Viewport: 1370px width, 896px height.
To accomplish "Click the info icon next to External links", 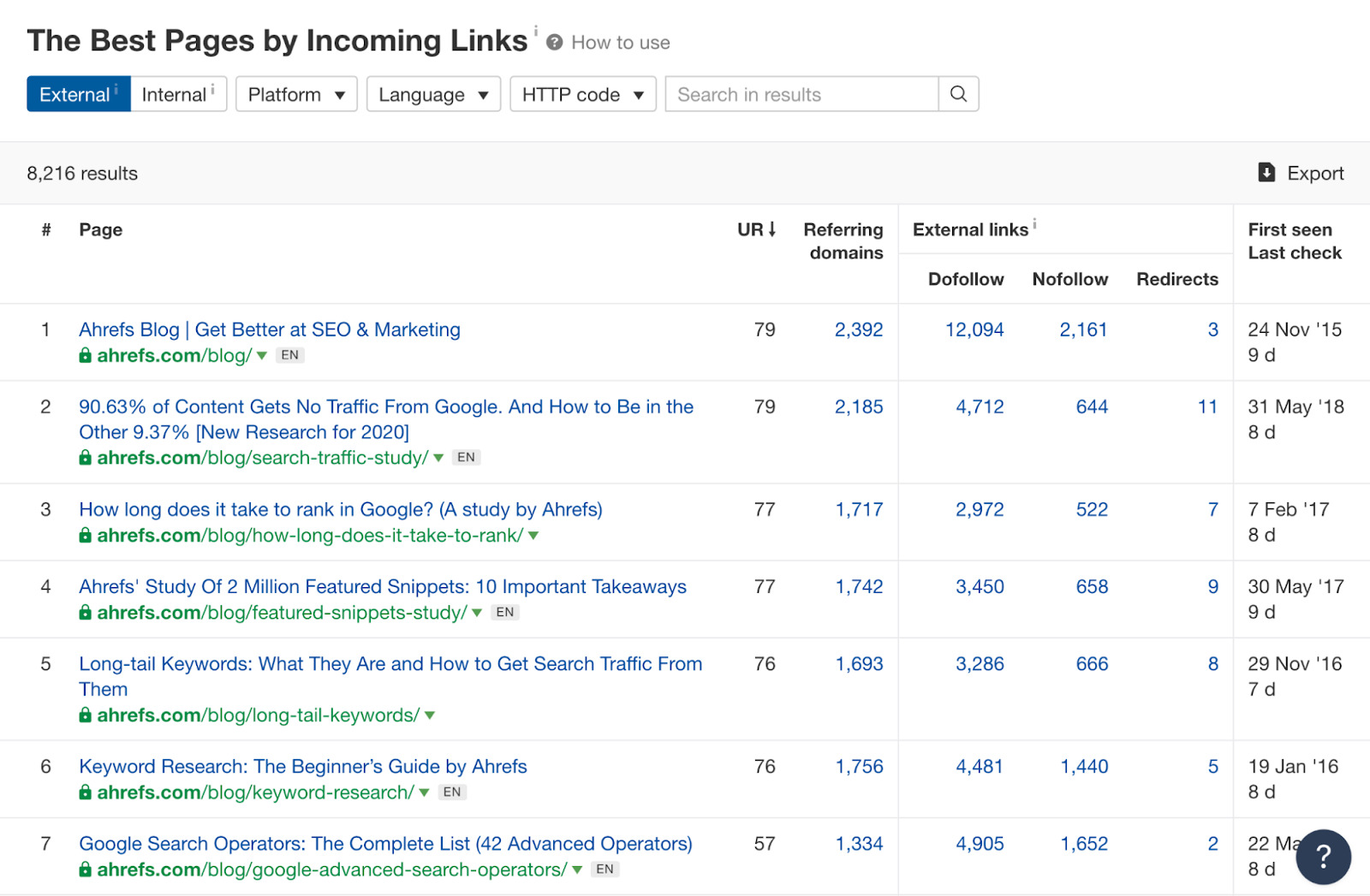I will 1034,224.
